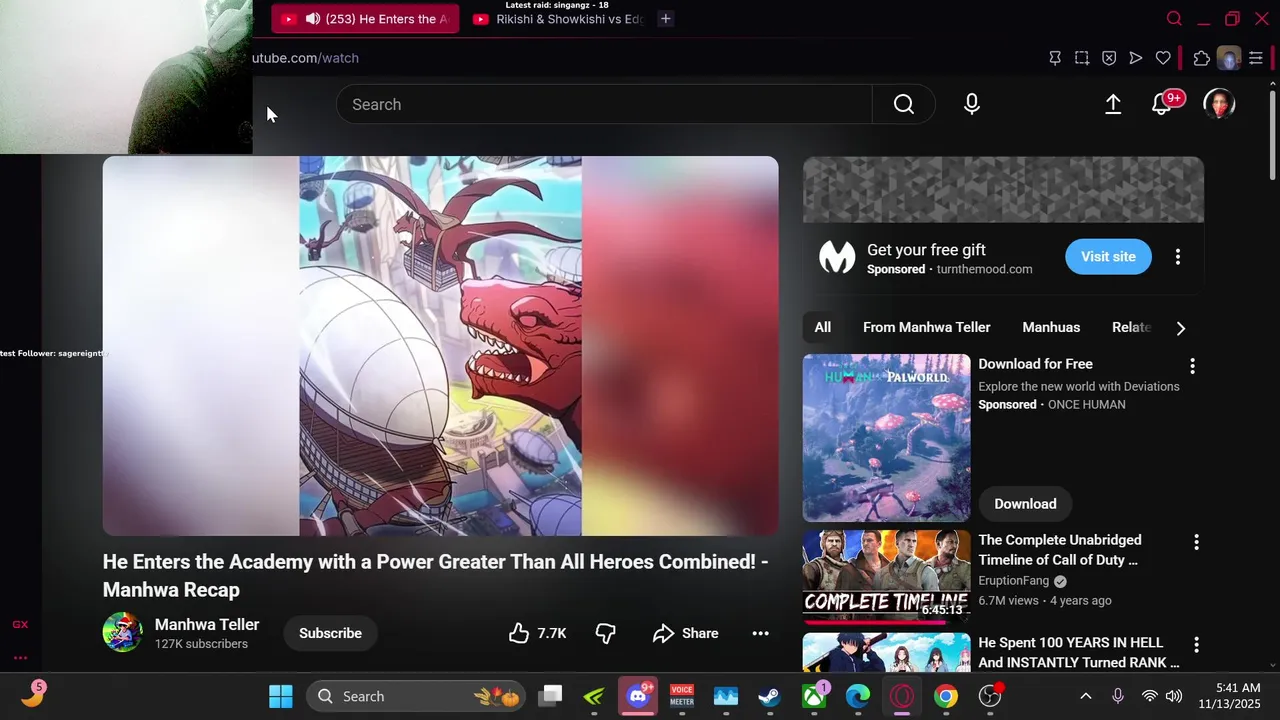Image resolution: width=1280 pixels, height=720 pixels.
Task: Click the browser address bar URL
Action: coord(305,58)
